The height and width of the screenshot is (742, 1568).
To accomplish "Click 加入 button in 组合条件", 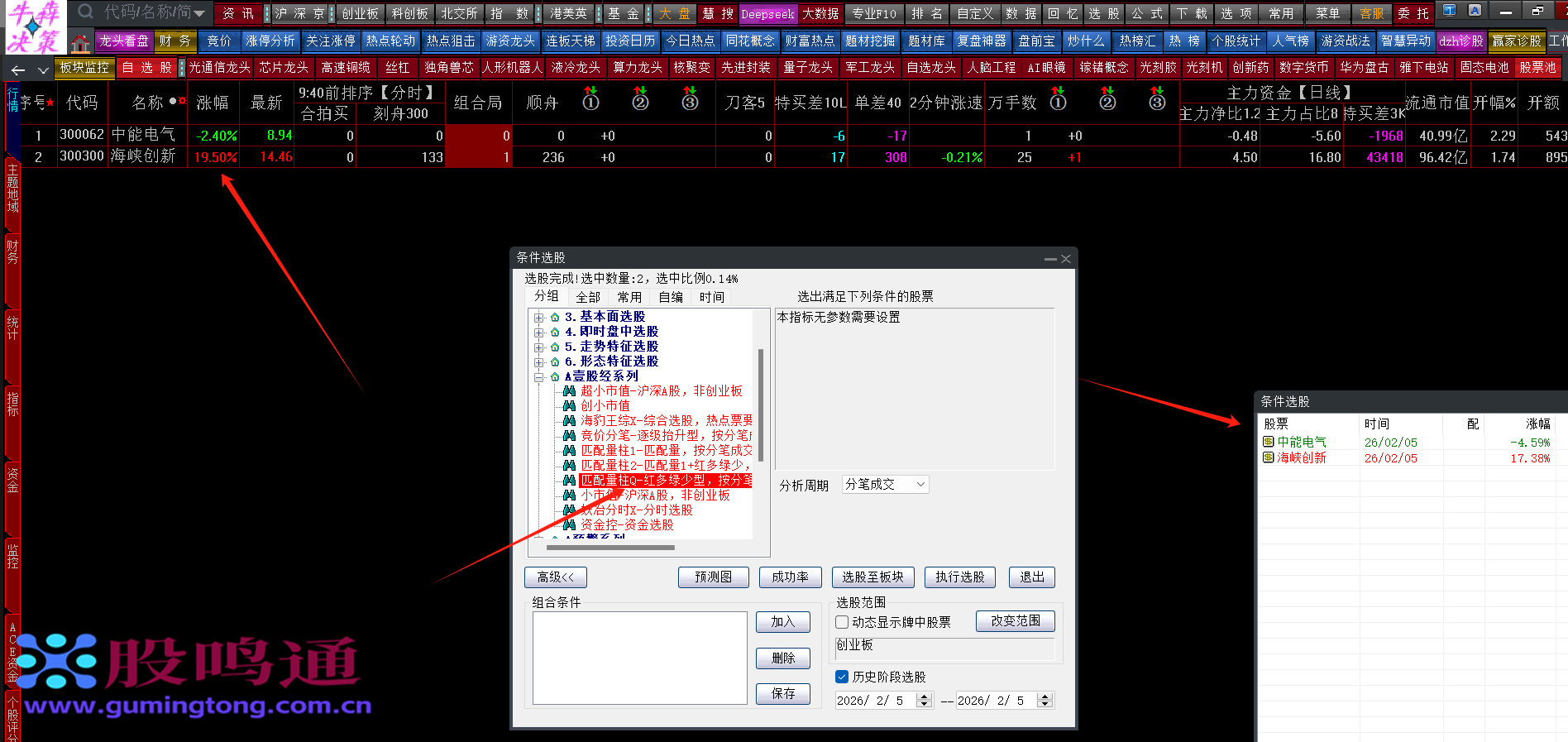I will (783, 622).
